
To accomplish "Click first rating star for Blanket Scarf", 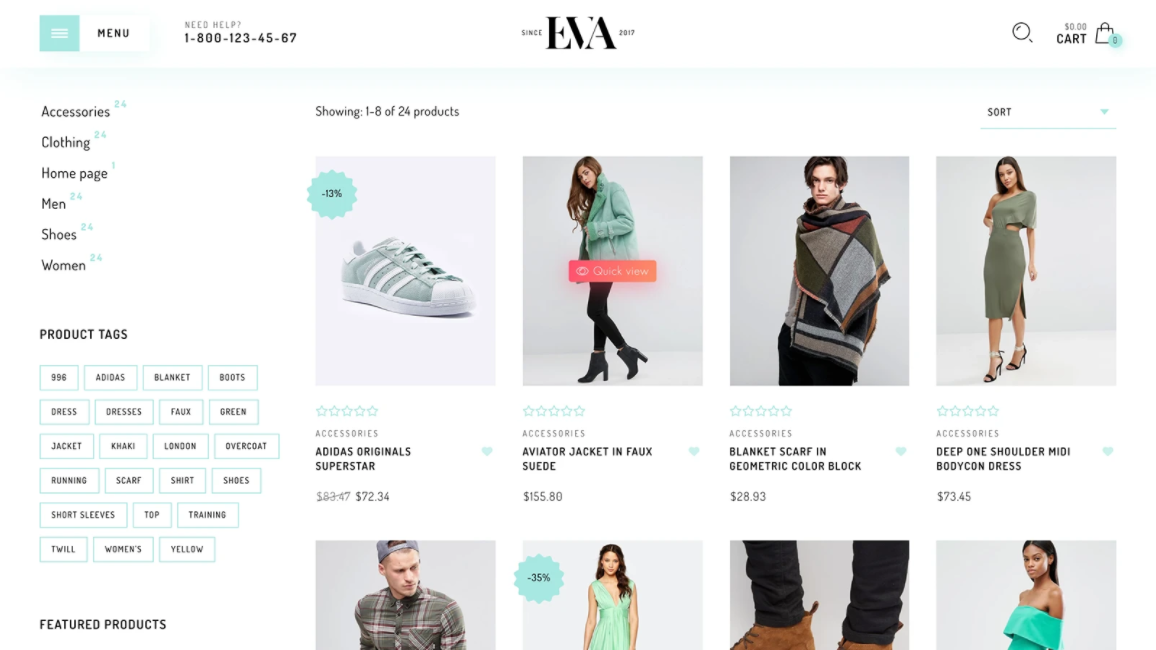I will 735,411.
